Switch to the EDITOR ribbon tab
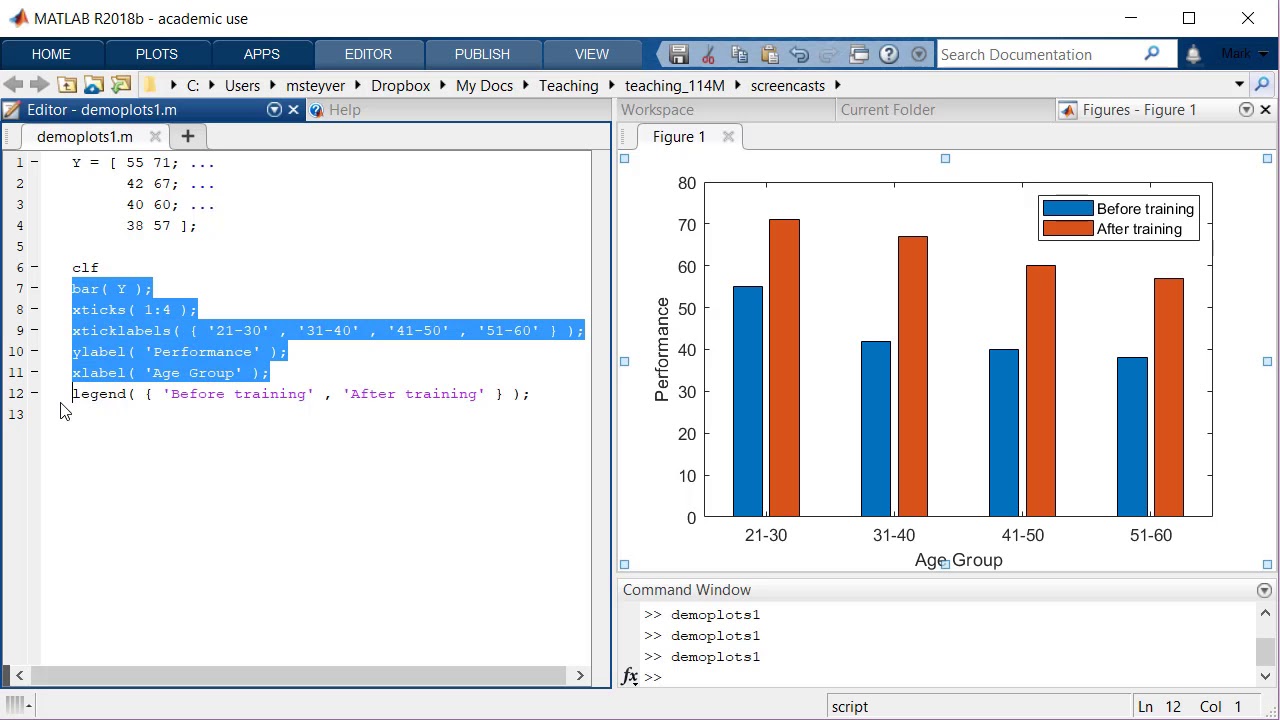1280x720 pixels. (x=368, y=54)
